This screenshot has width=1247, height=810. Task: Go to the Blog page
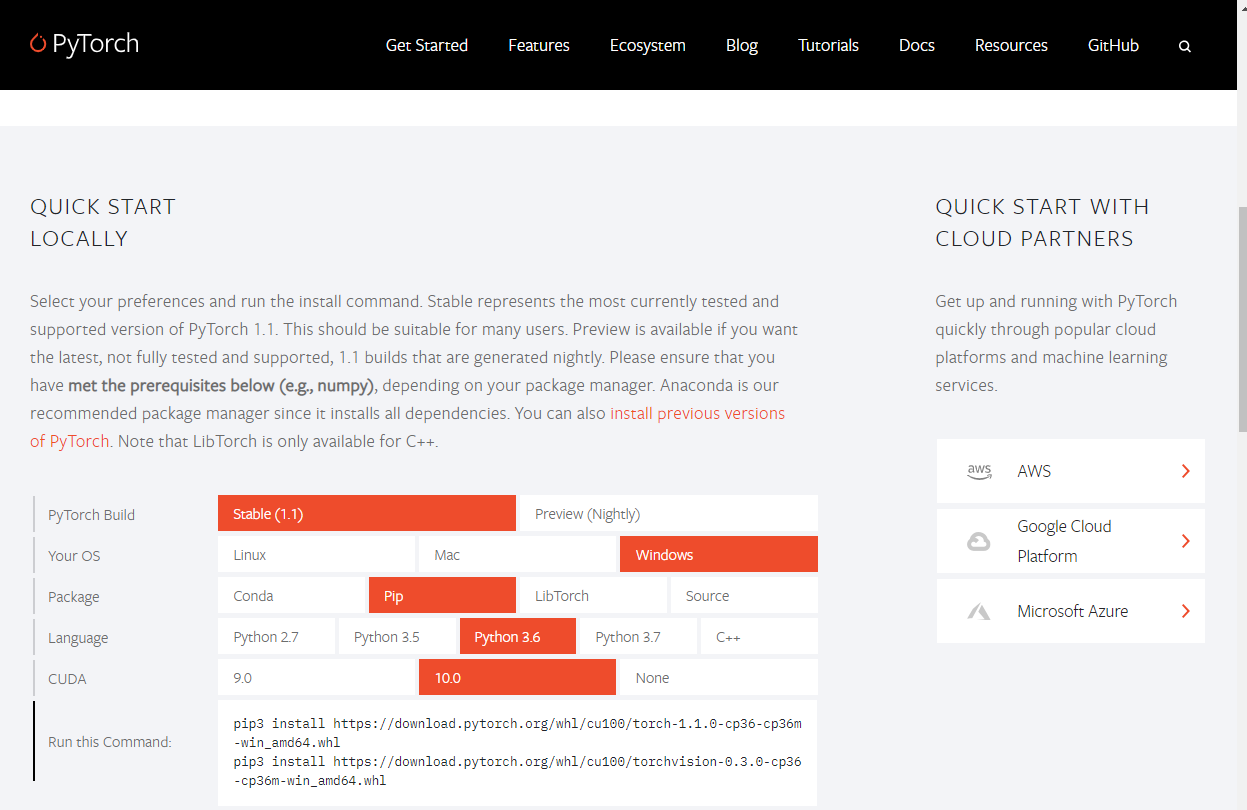click(x=742, y=45)
